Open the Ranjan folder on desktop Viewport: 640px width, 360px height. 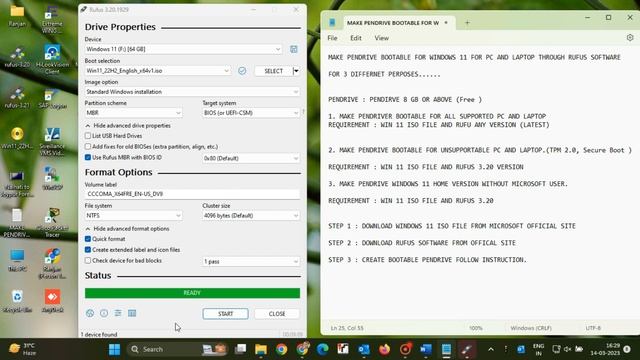tap(17, 16)
